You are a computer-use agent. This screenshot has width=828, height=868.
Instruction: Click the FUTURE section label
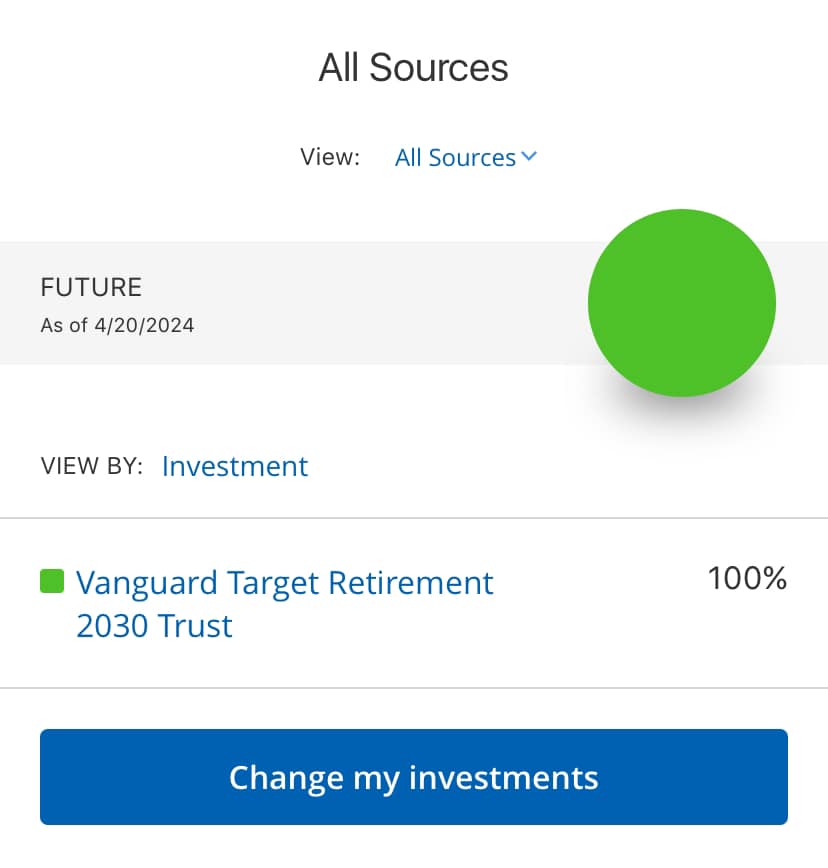pos(91,287)
